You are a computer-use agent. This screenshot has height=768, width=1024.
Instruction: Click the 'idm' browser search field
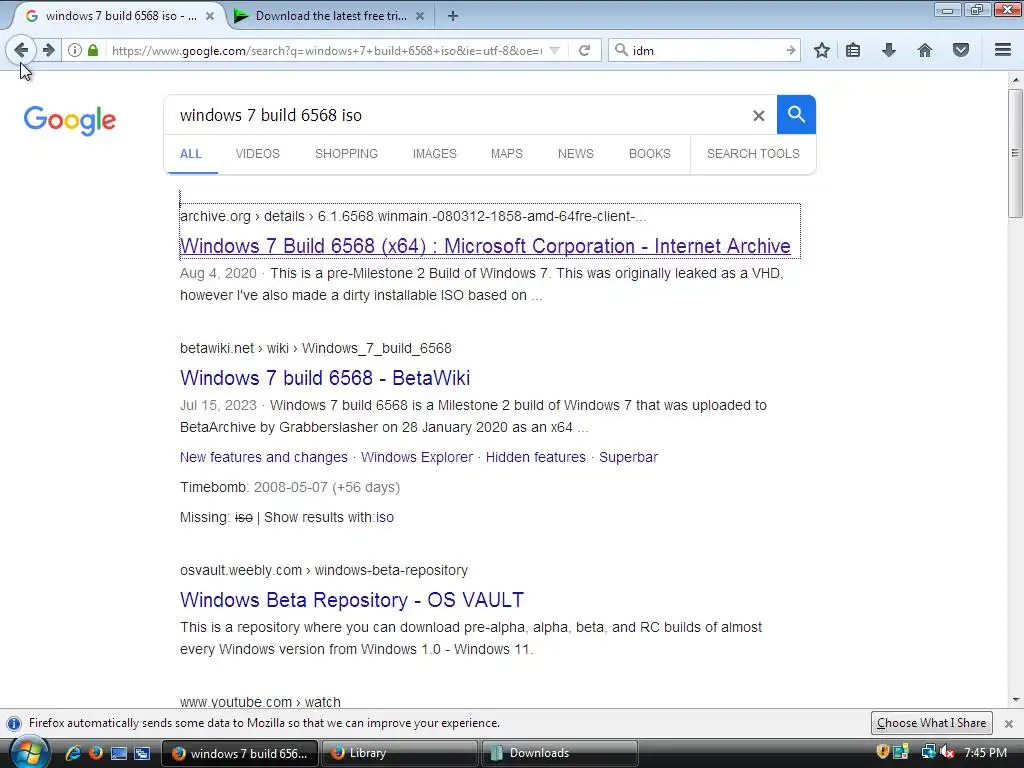click(x=705, y=50)
